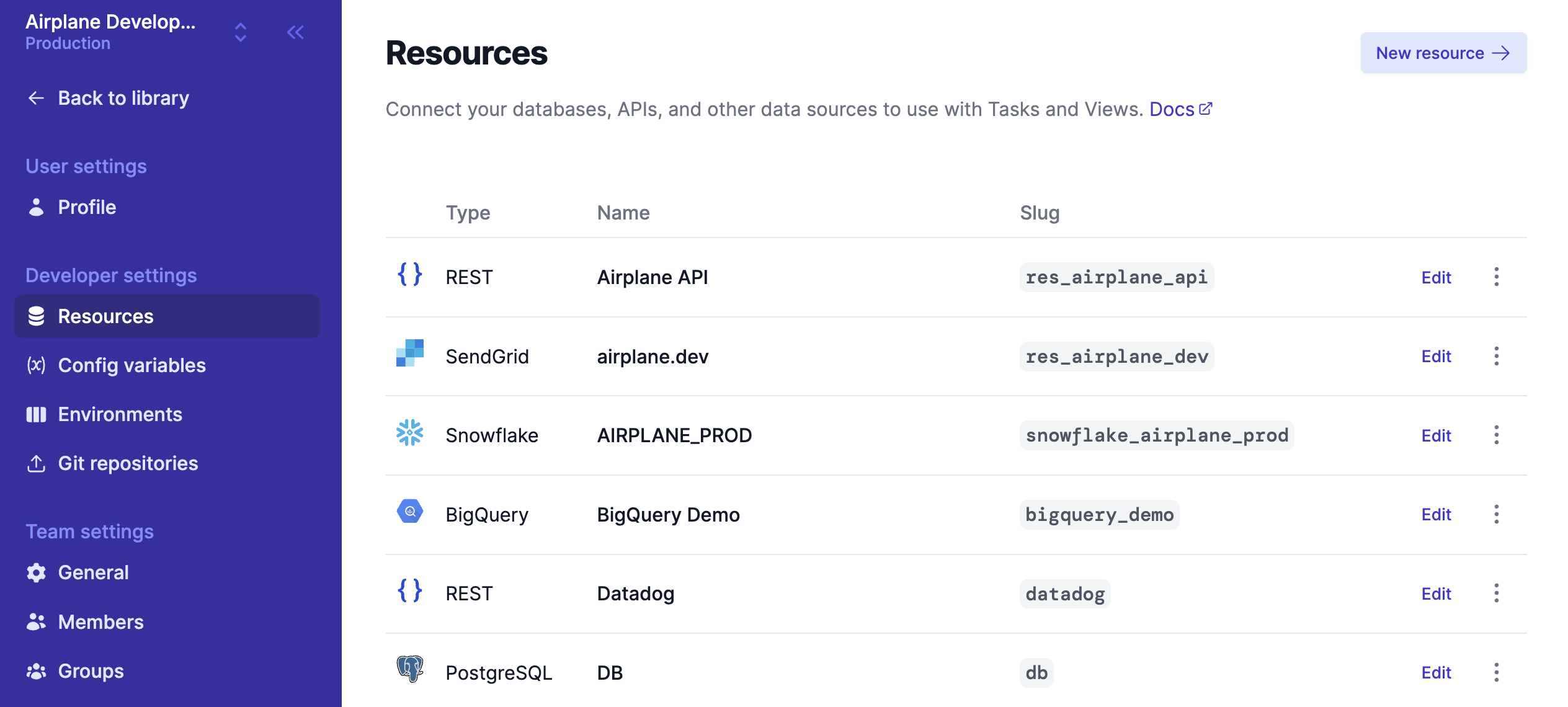Click the Groups icon in sidebar
Viewport: 1568px width, 707px height.
pos(36,671)
